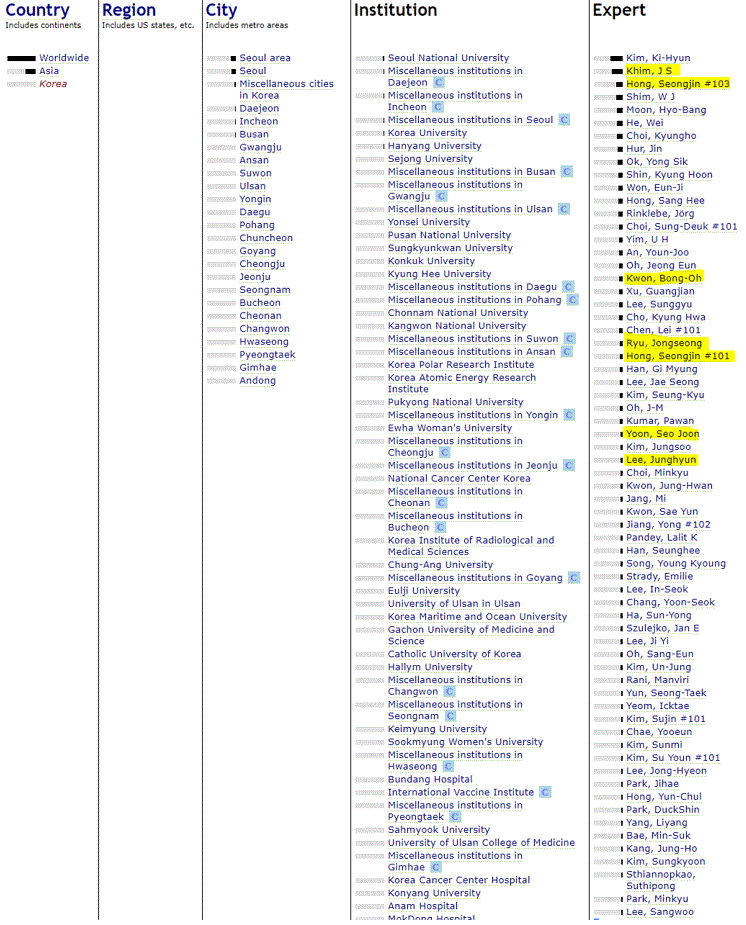The height and width of the screenshot is (925, 746).
Task: Click the Region column heading
Action: pyautogui.click(x=129, y=11)
